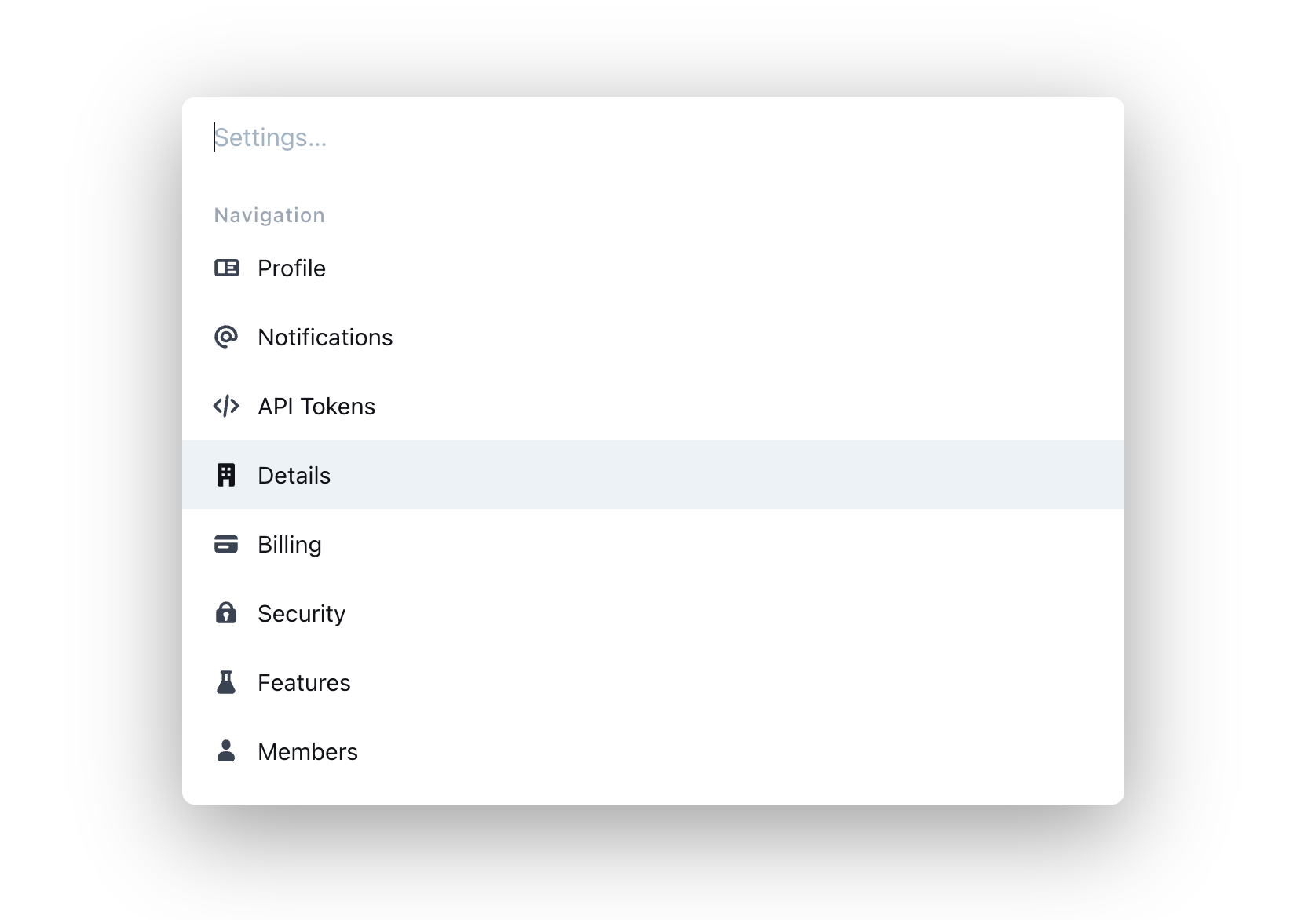Select the Features flask icon
This screenshot has height=920, width=1316.
[226, 682]
